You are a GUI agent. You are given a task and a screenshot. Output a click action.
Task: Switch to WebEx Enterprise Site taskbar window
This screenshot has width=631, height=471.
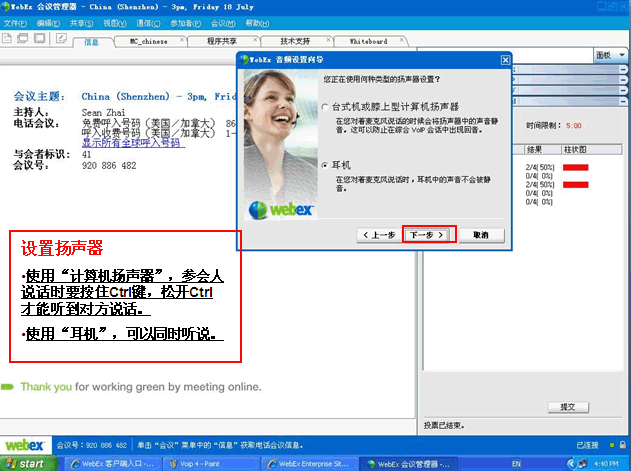coord(309,464)
